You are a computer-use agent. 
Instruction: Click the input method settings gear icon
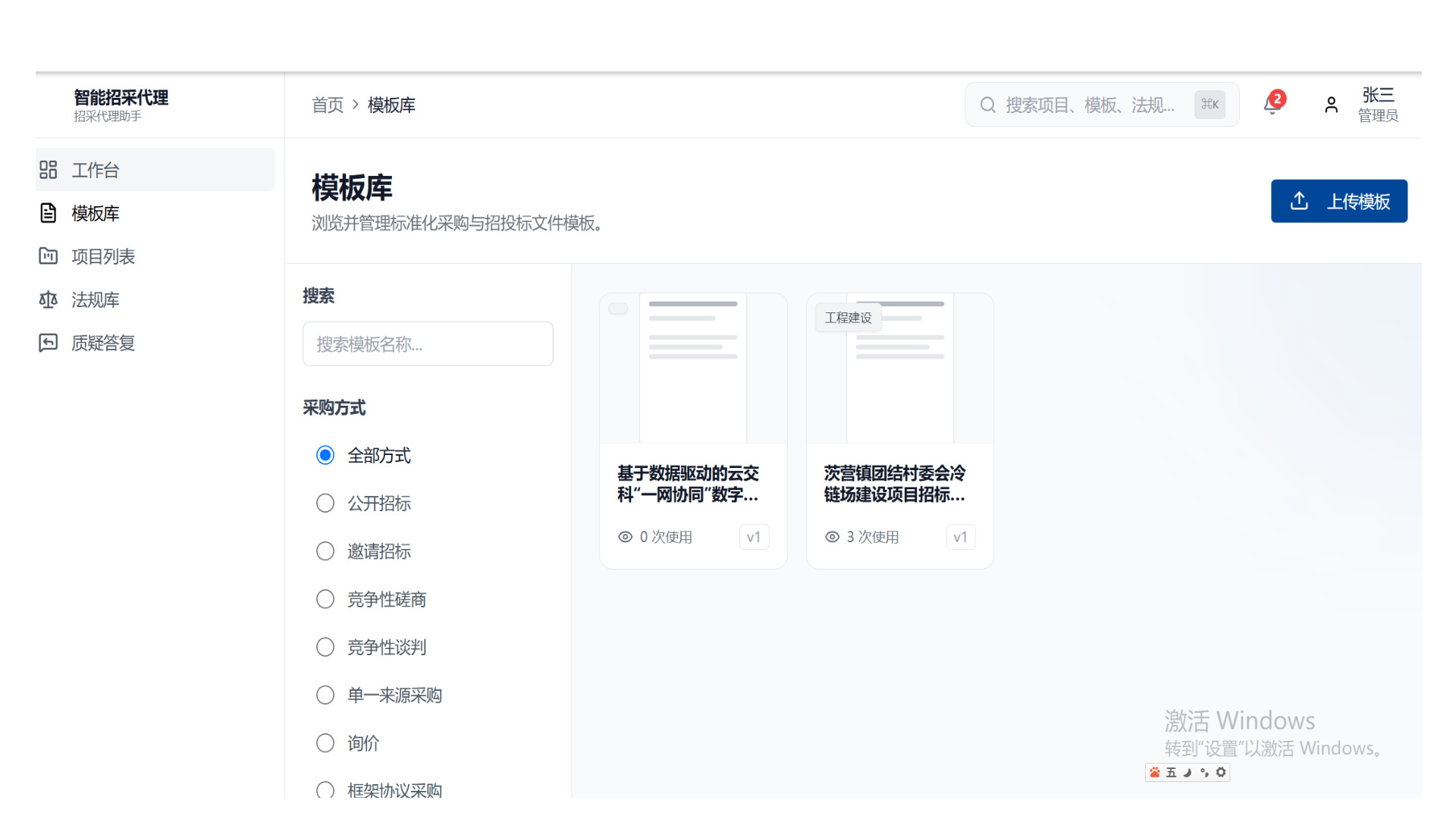[x=1221, y=772]
